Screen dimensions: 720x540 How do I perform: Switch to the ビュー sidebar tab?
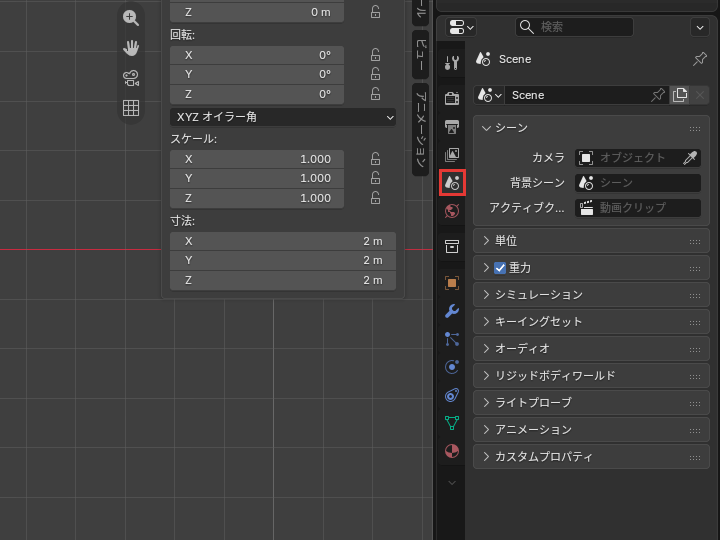420,54
